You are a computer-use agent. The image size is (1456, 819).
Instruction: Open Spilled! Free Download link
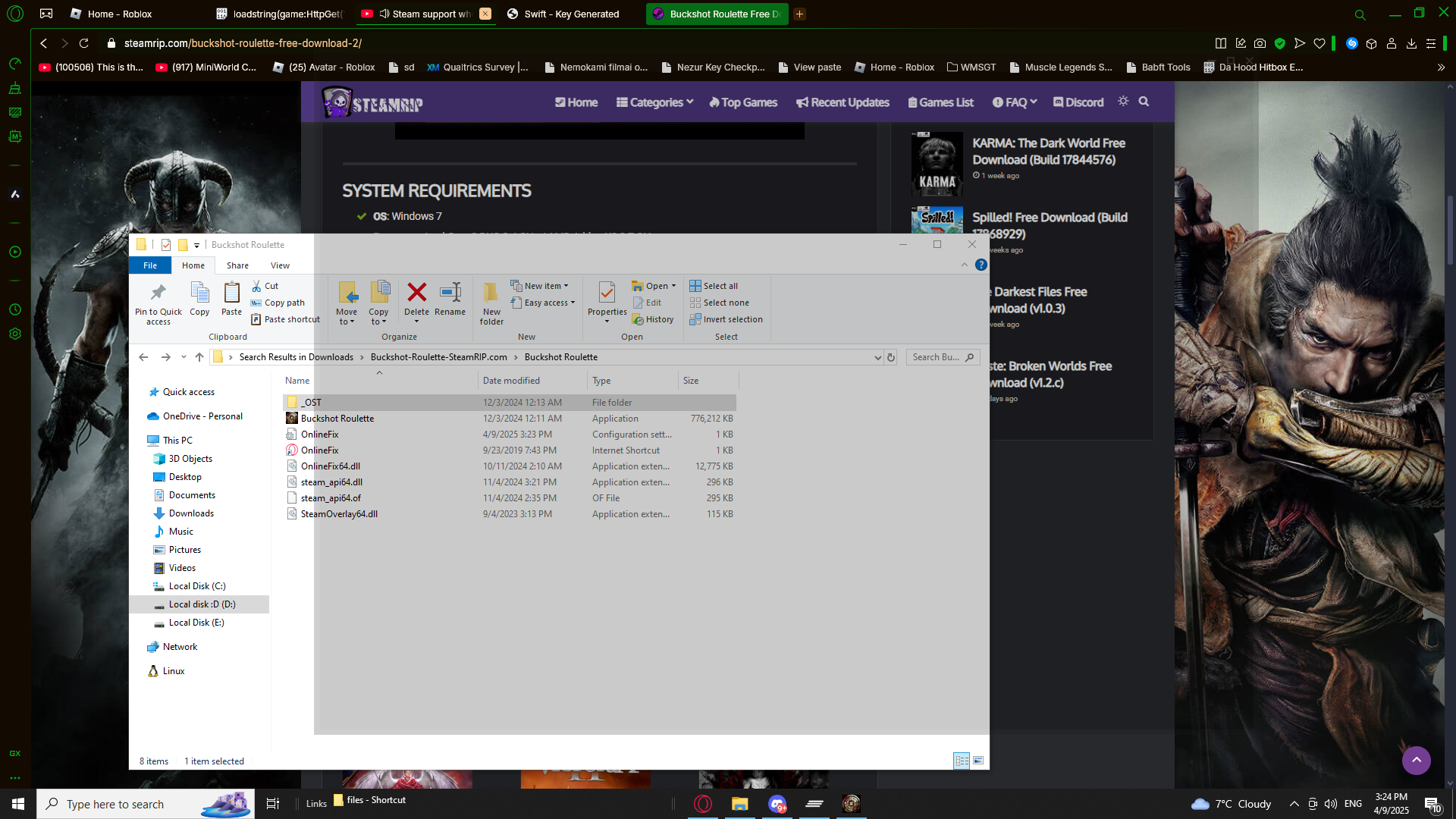click(1050, 225)
